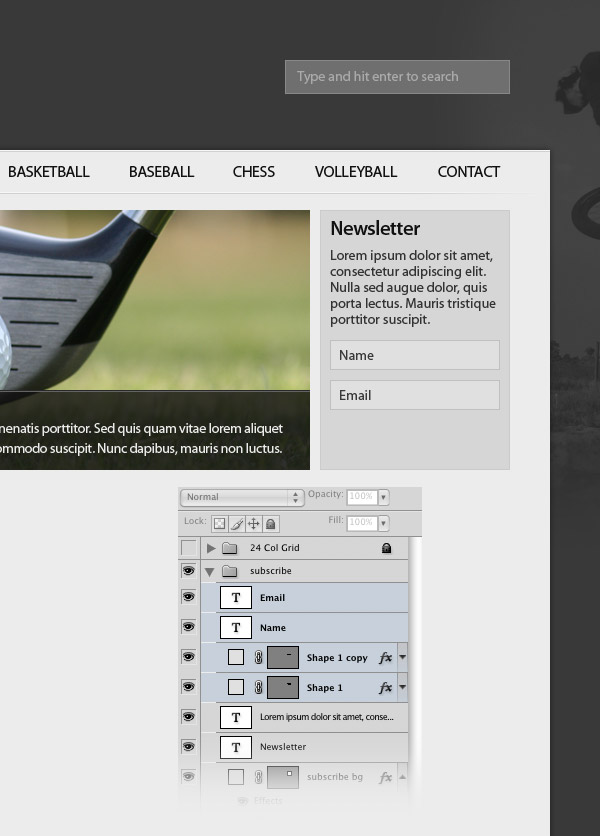Click the padlock on 24 Col Grid group

click(x=387, y=548)
